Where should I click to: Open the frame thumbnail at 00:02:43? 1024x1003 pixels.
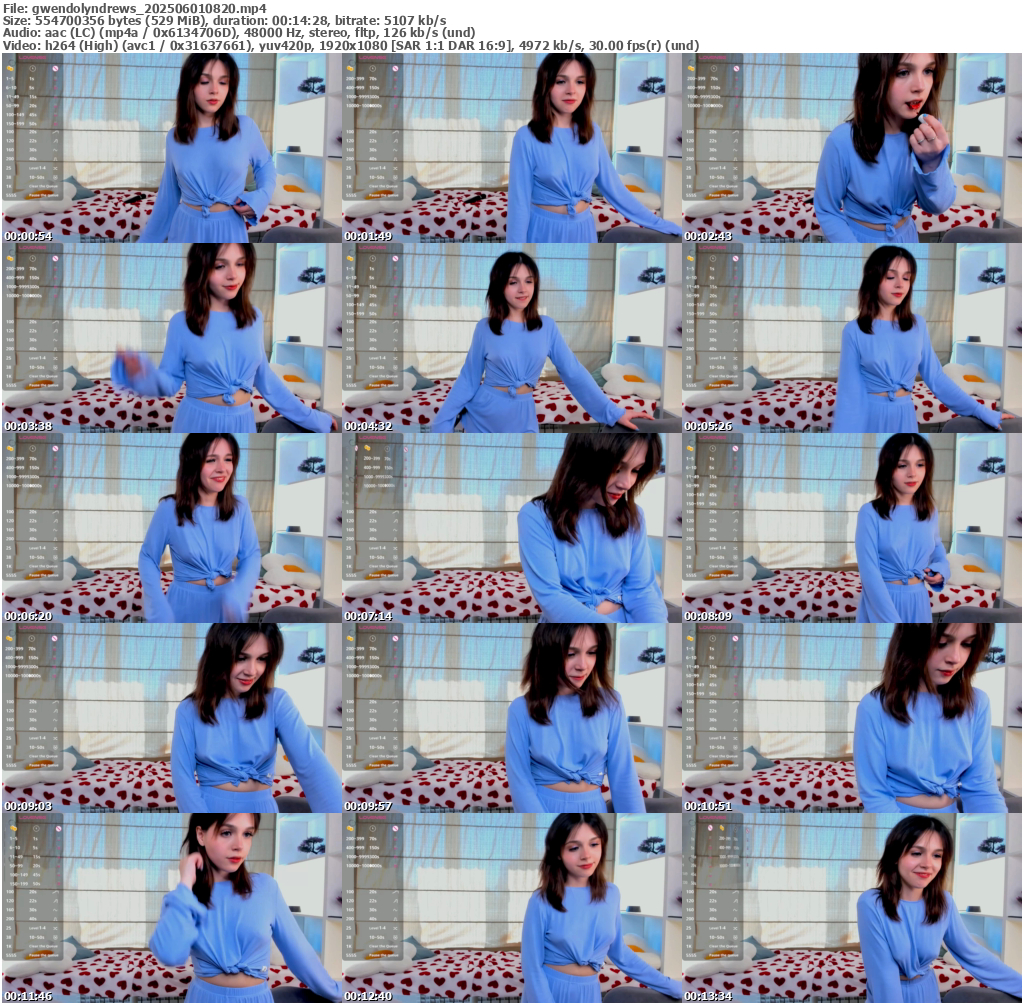coord(852,148)
